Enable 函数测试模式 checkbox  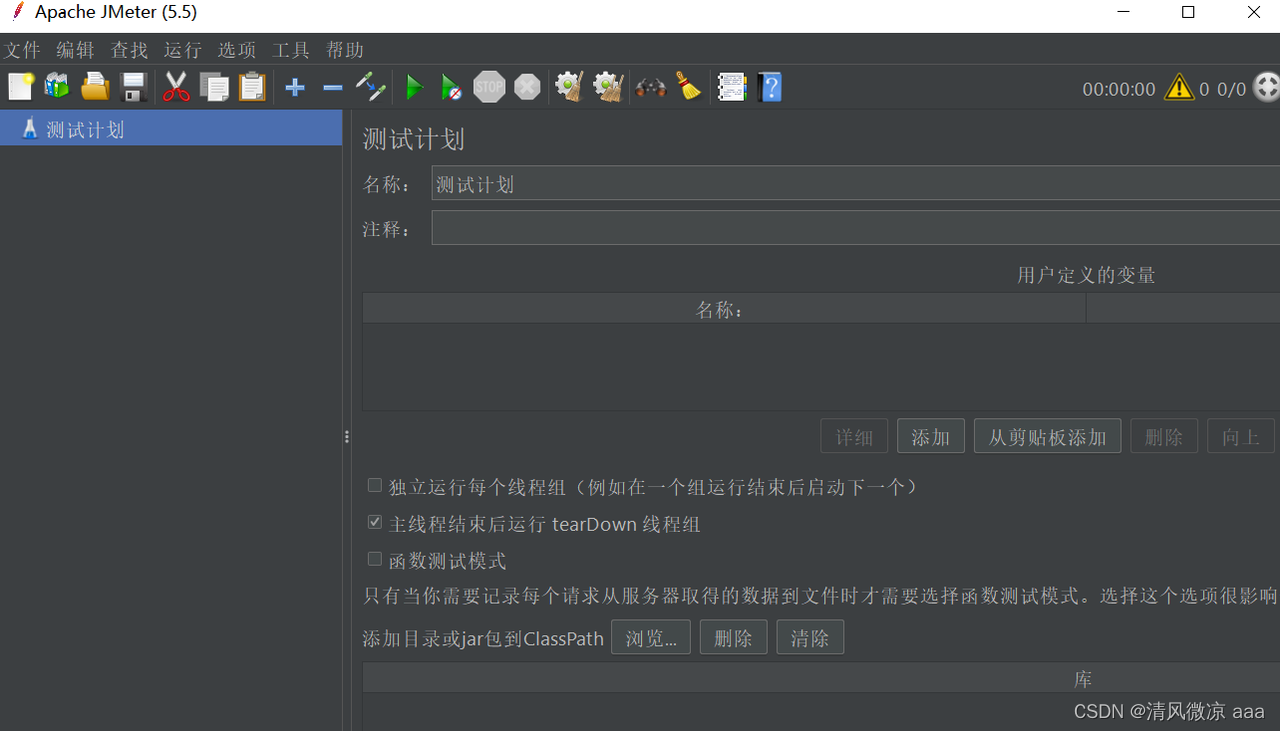[x=375, y=560]
